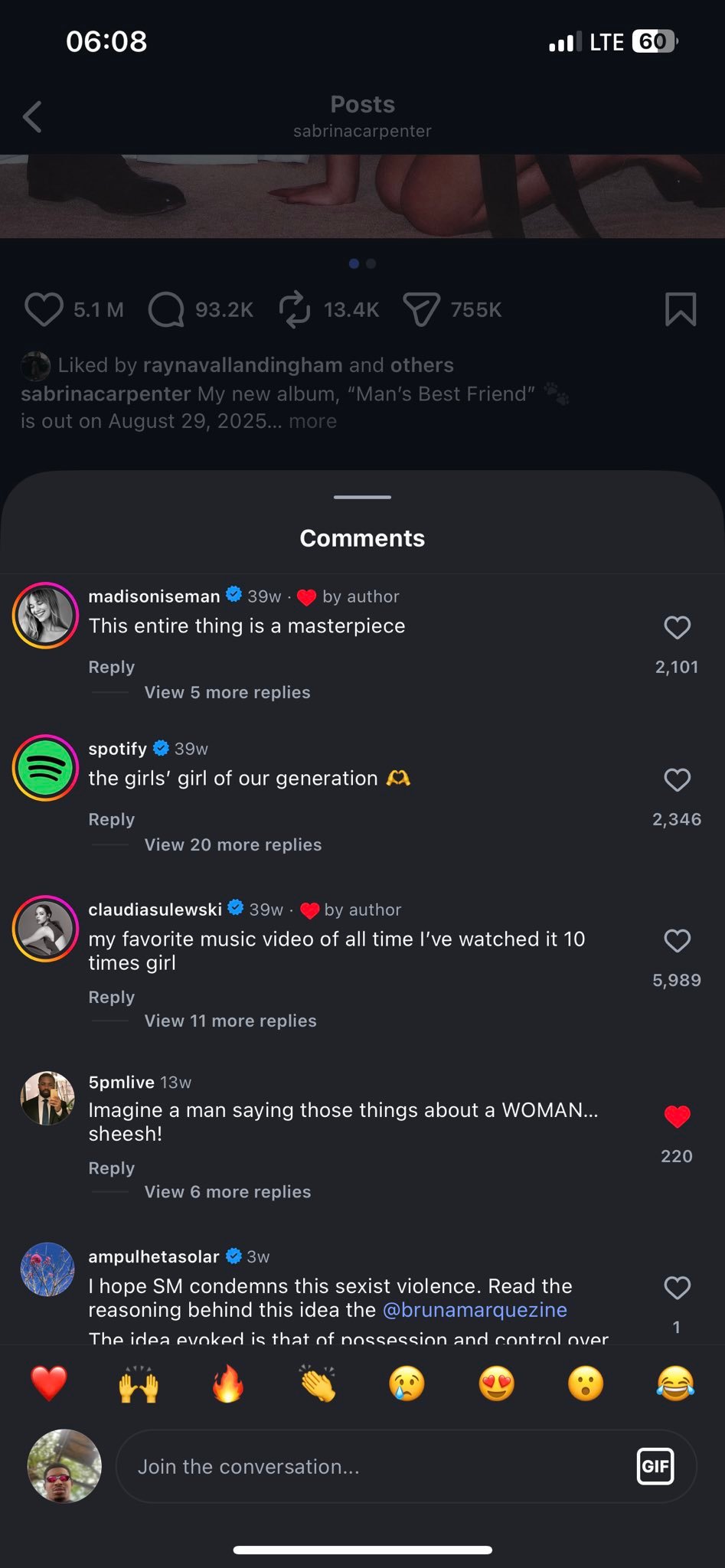The height and width of the screenshot is (1568, 725).
Task: Reply to 5pmlive's comment
Action: pyautogui.click(x=111, y=1168)
